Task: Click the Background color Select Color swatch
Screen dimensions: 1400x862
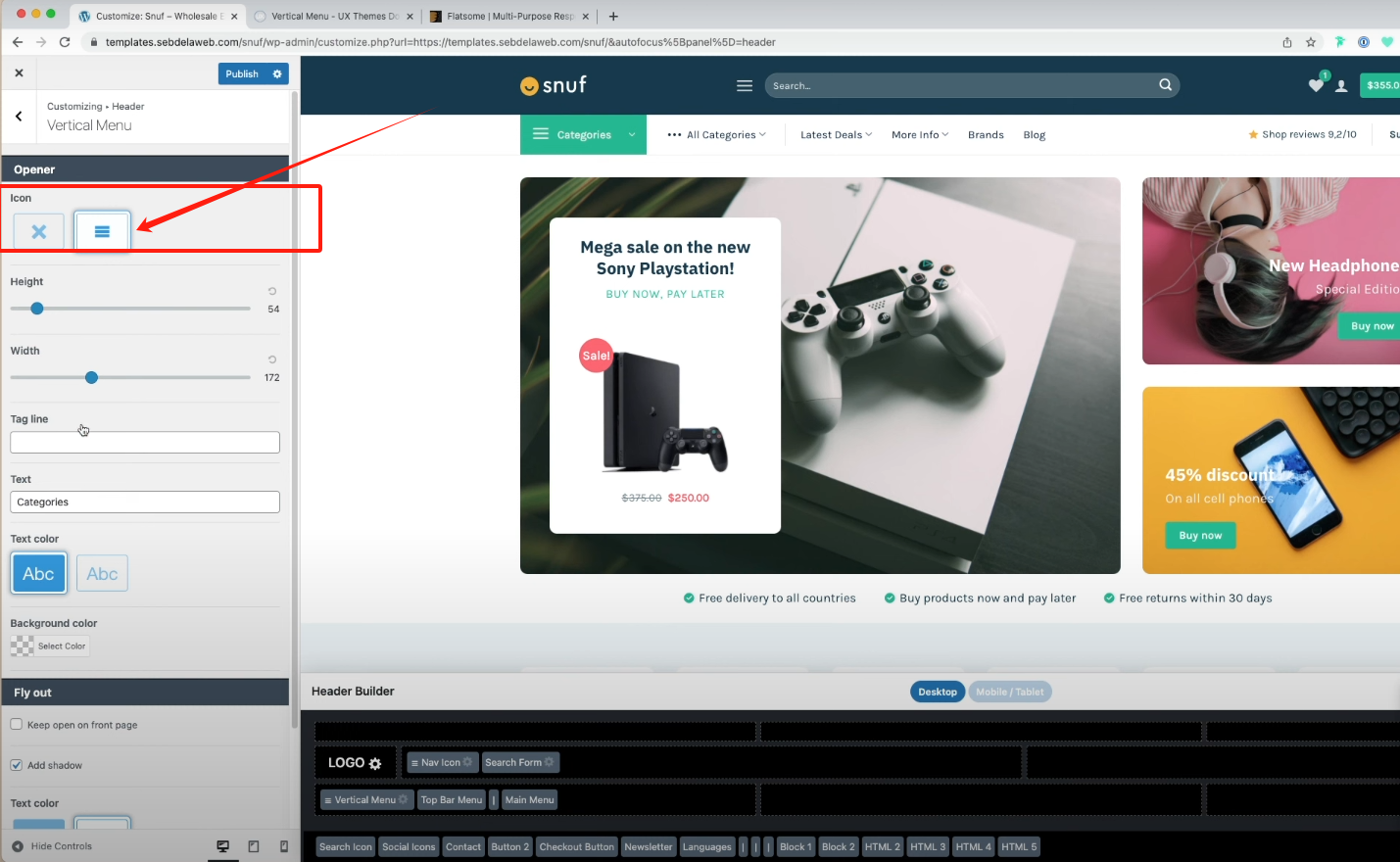Action: [x=50, y=646]
